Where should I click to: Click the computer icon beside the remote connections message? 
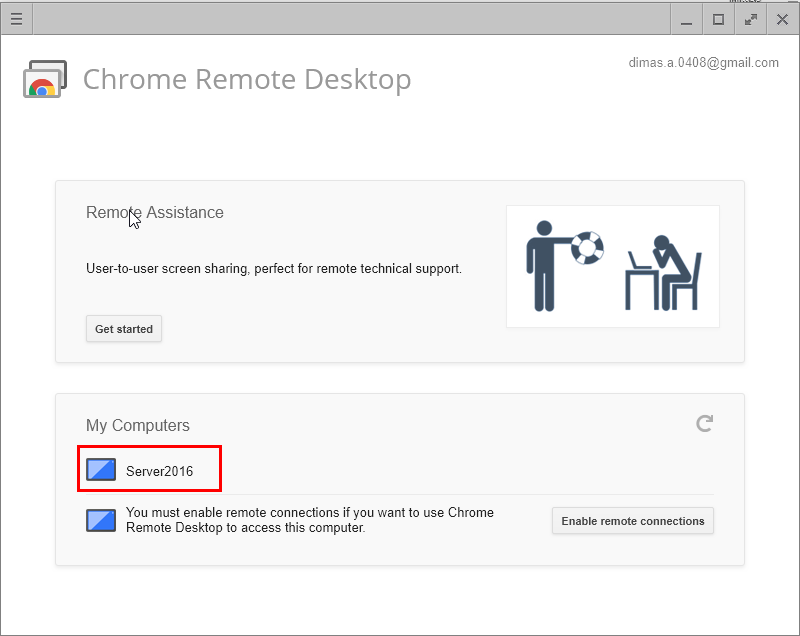[x=100, y=520]
